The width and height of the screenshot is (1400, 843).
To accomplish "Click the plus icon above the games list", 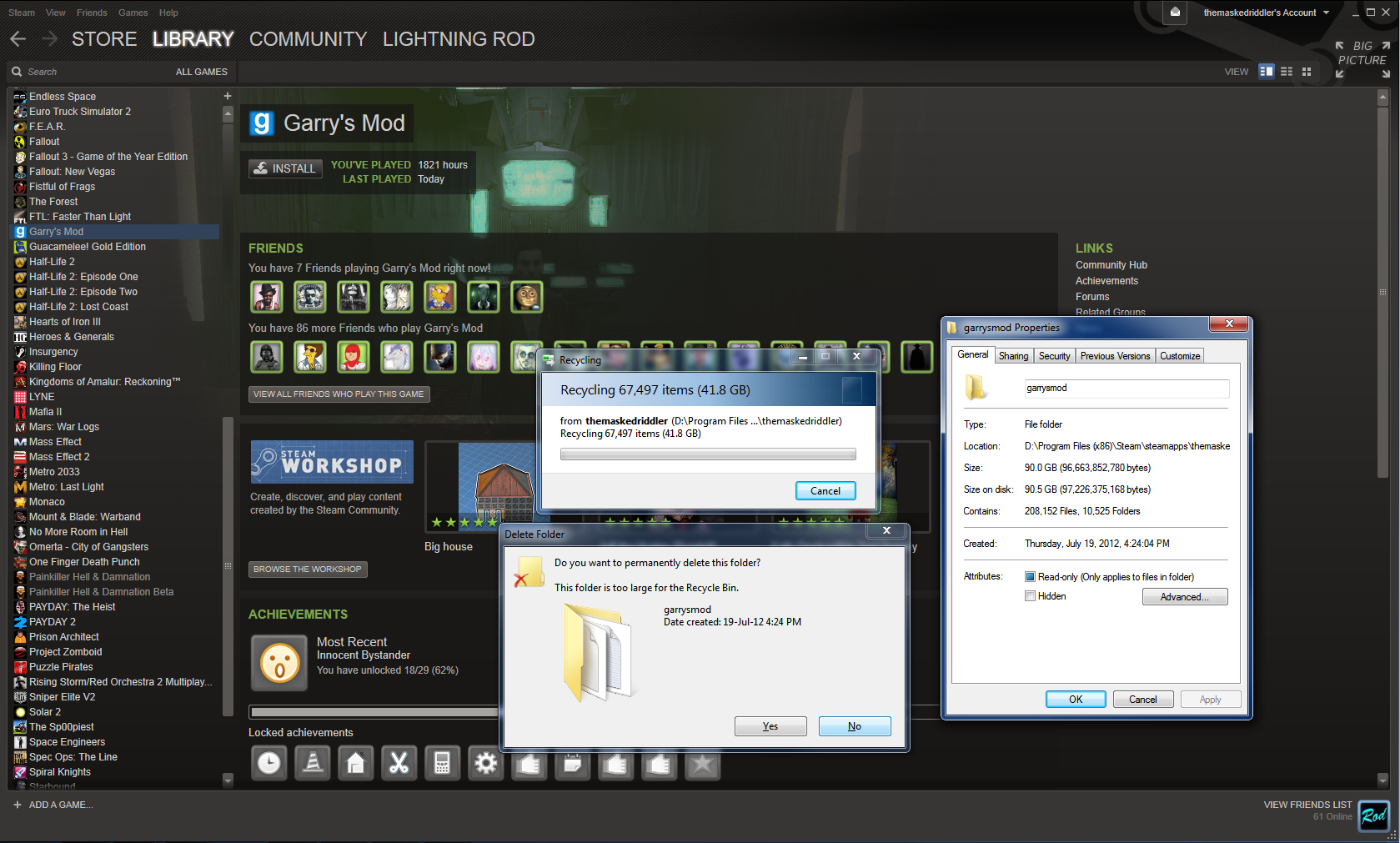I will point(228,96).
